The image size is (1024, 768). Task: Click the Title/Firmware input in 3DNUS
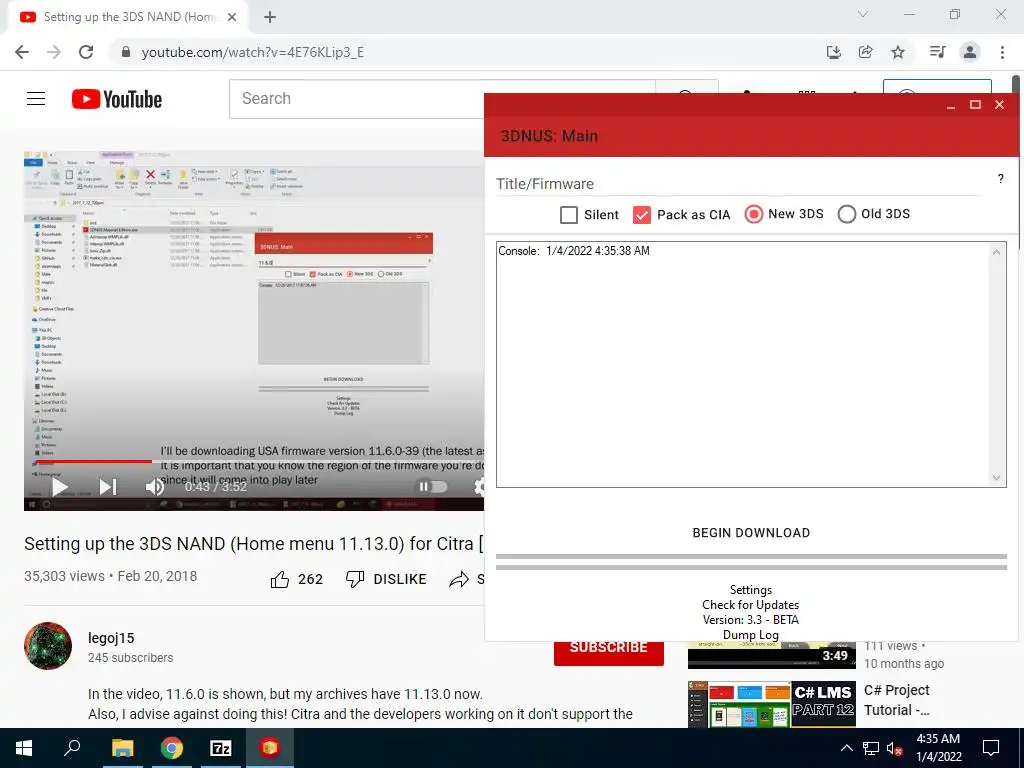click(x=737, y=184)
